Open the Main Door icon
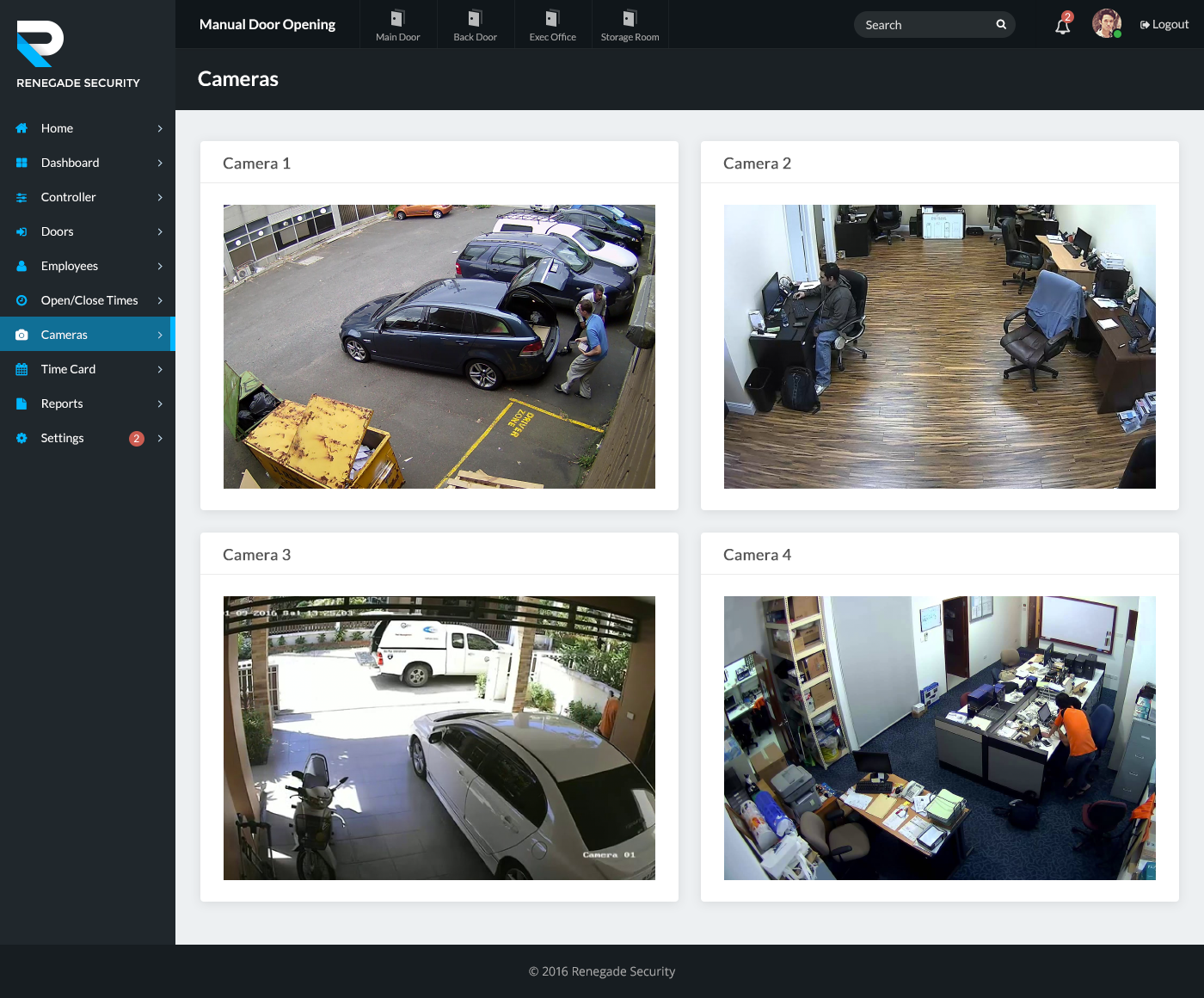 pyautogui.click(x=397, y=19)
